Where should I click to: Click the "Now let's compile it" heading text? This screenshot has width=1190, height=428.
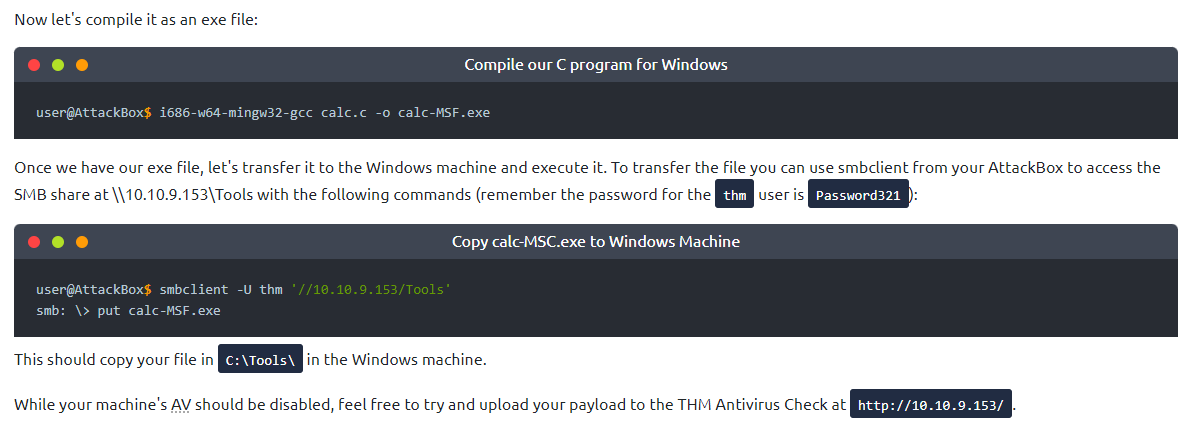(136, 20)
